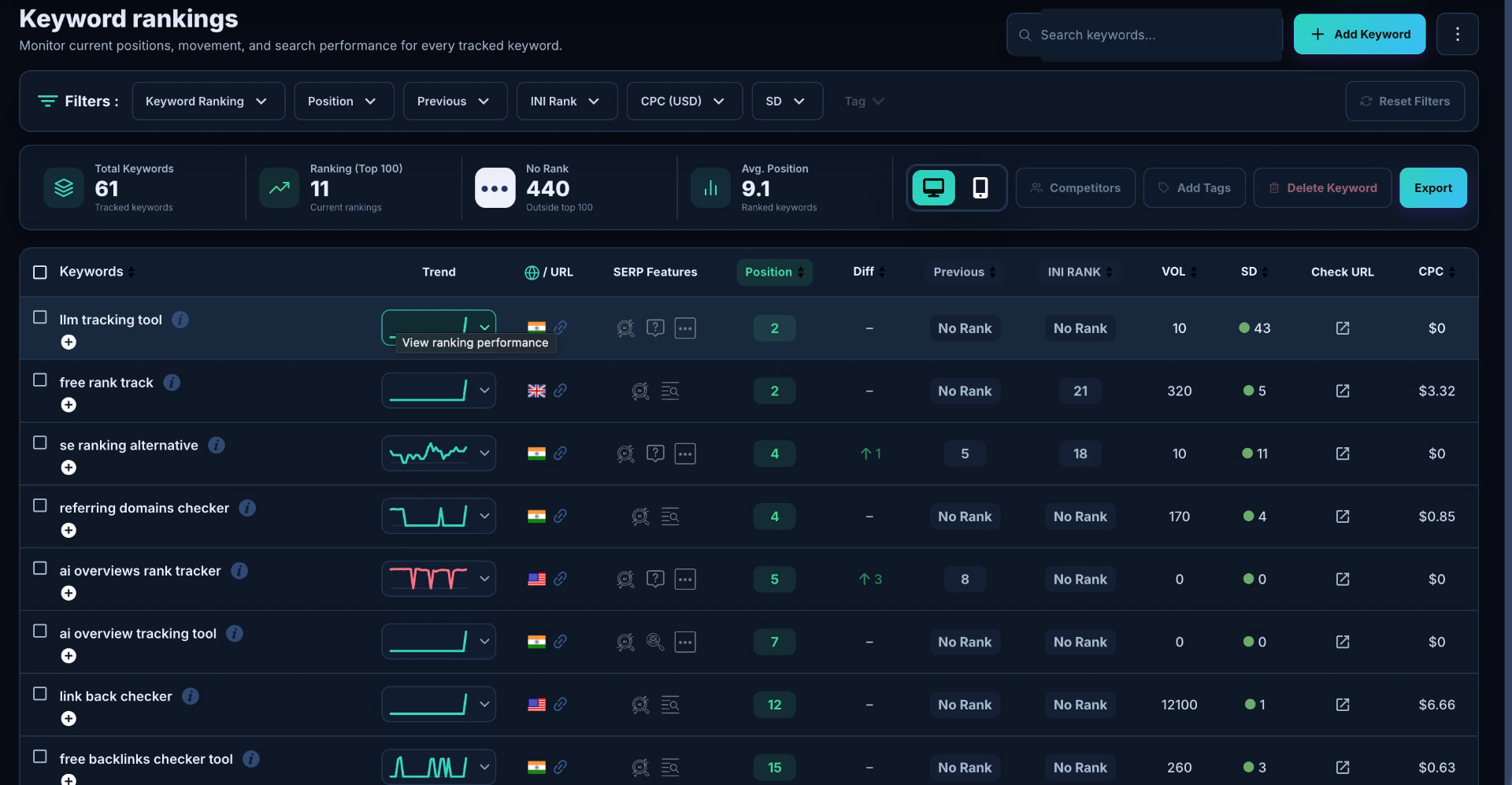
Task: Open the Keyword Ranking filter dropdown
Action: pos(208,101)
